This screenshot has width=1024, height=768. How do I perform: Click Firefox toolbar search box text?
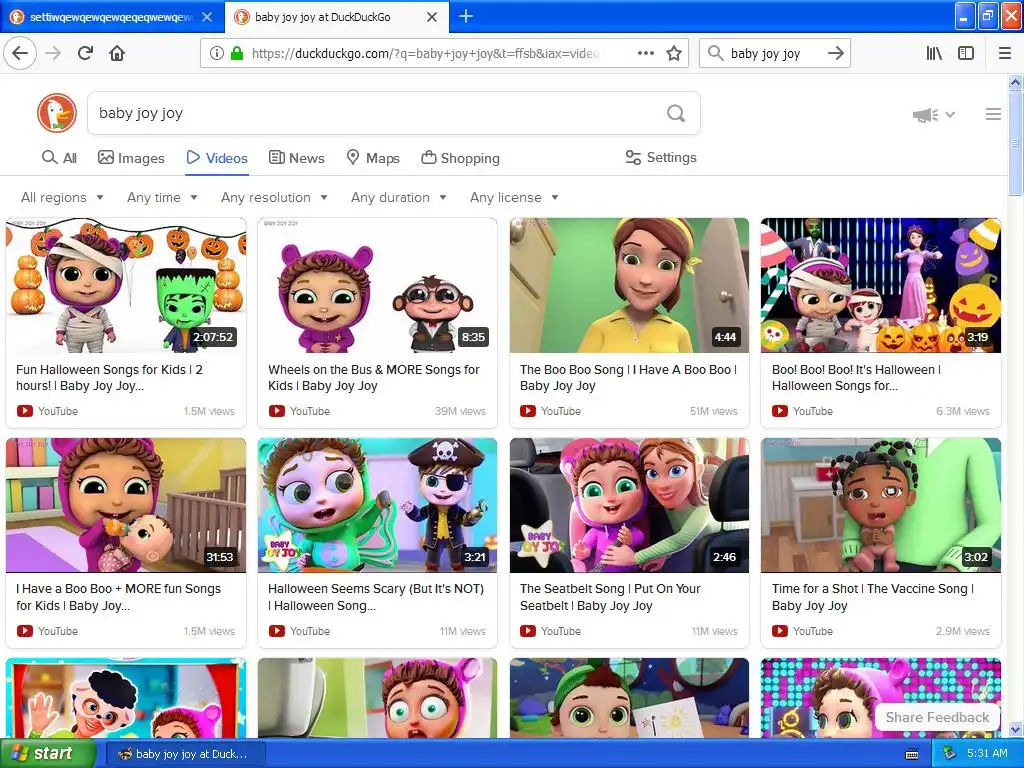(765, 54)
